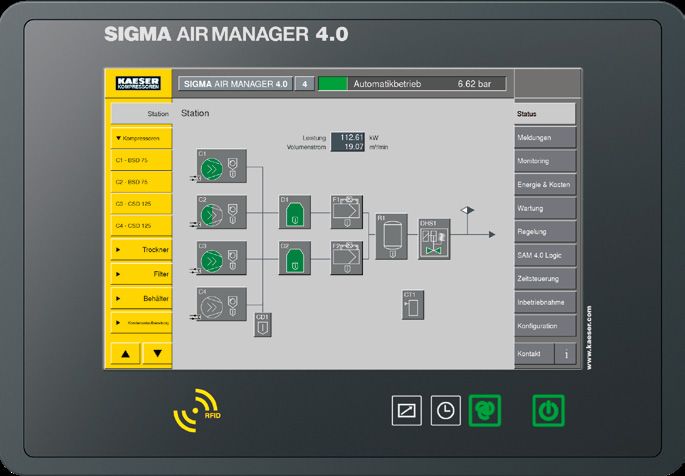
Task: Open the Status menu
Action: coord(545,114)
